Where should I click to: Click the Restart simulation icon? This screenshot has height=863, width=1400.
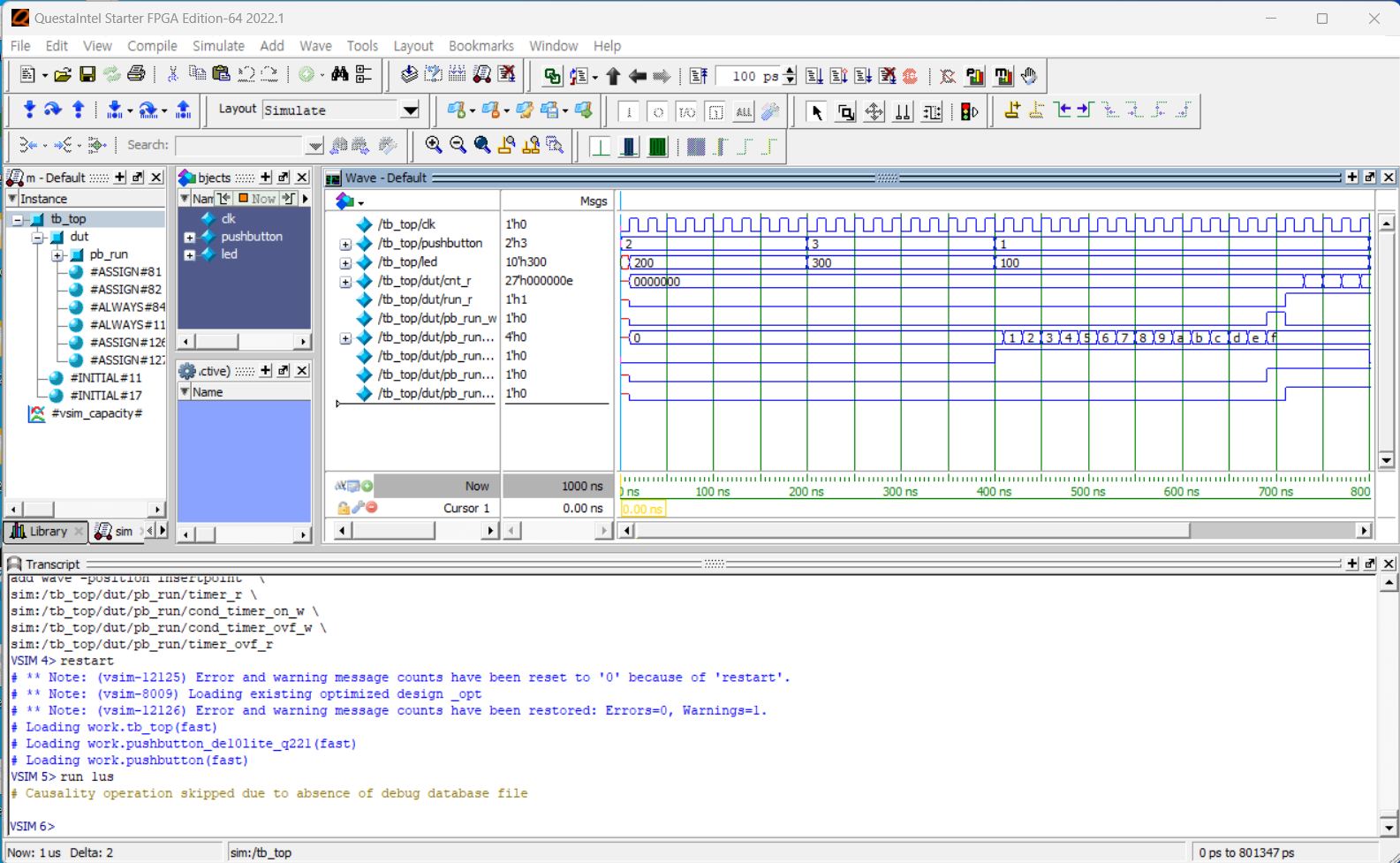(x=699, y=76)
